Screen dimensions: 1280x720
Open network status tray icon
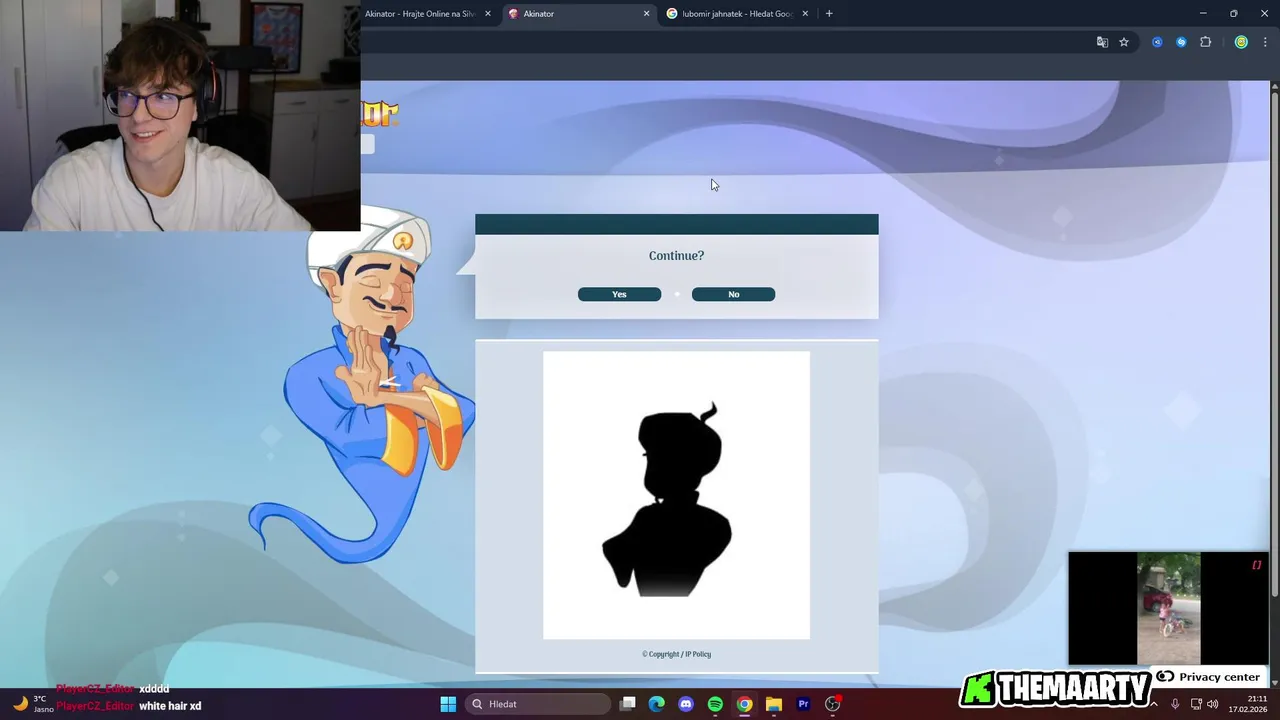[x=1196, y=704]
